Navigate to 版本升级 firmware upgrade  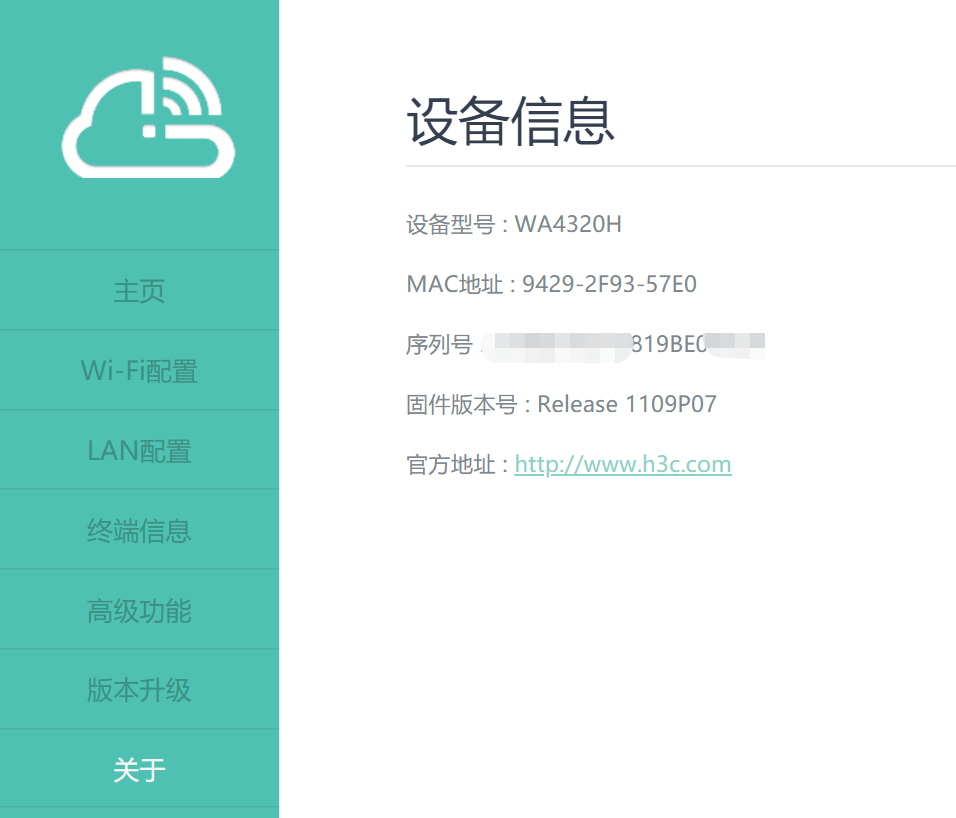(x=139, y=690)
